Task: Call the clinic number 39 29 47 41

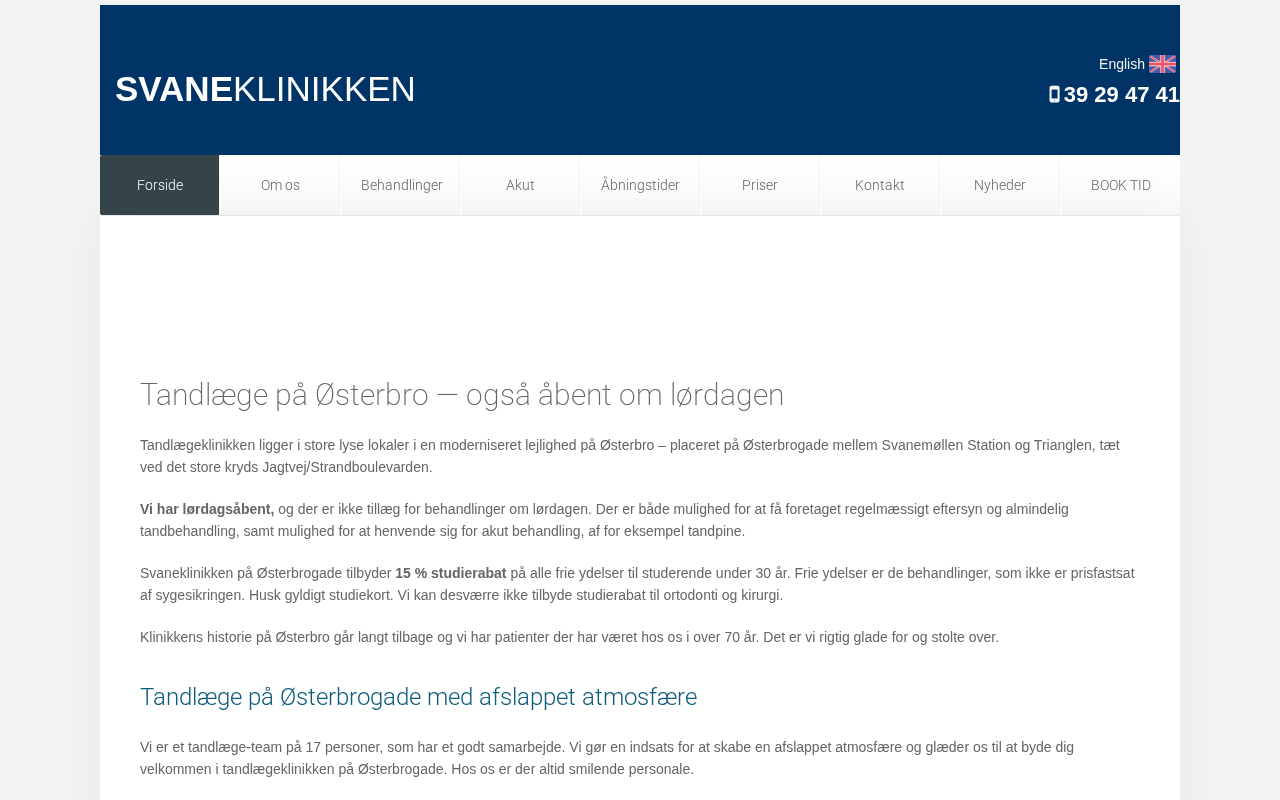Action: pos(1121,95)
